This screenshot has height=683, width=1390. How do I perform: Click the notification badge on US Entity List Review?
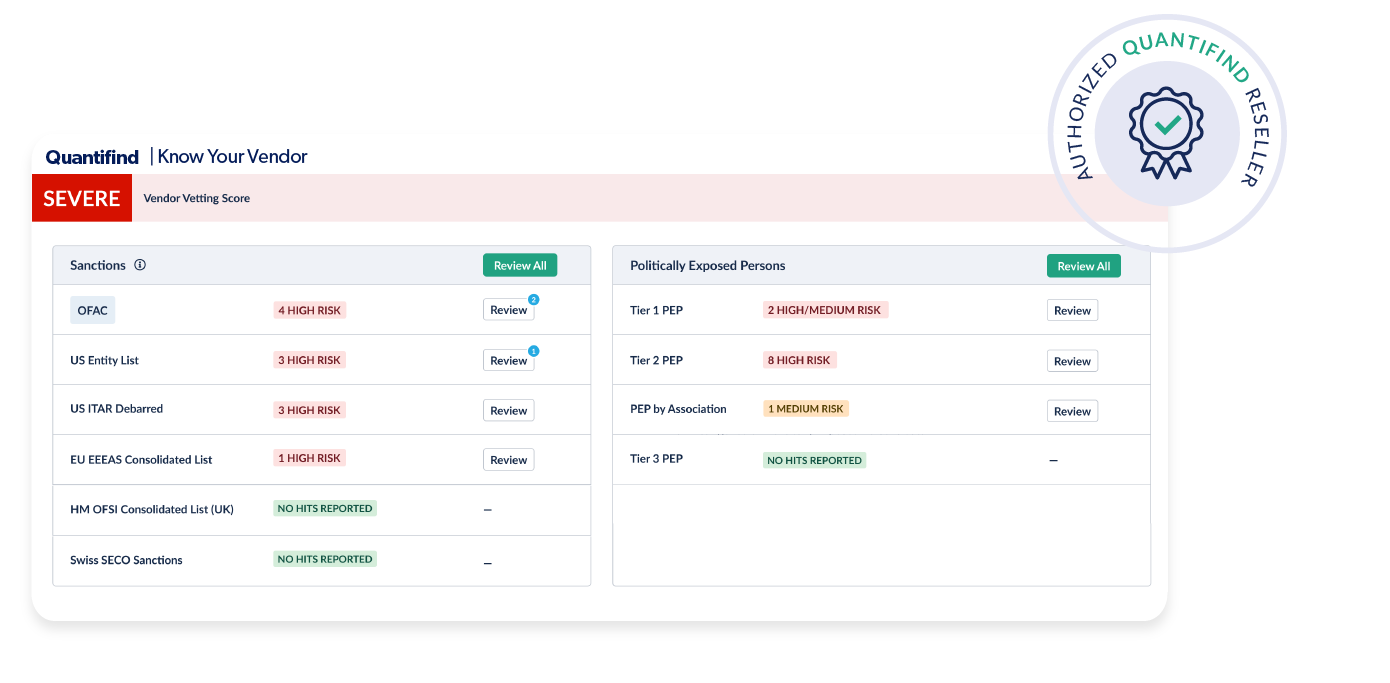[x=533, y=351]
